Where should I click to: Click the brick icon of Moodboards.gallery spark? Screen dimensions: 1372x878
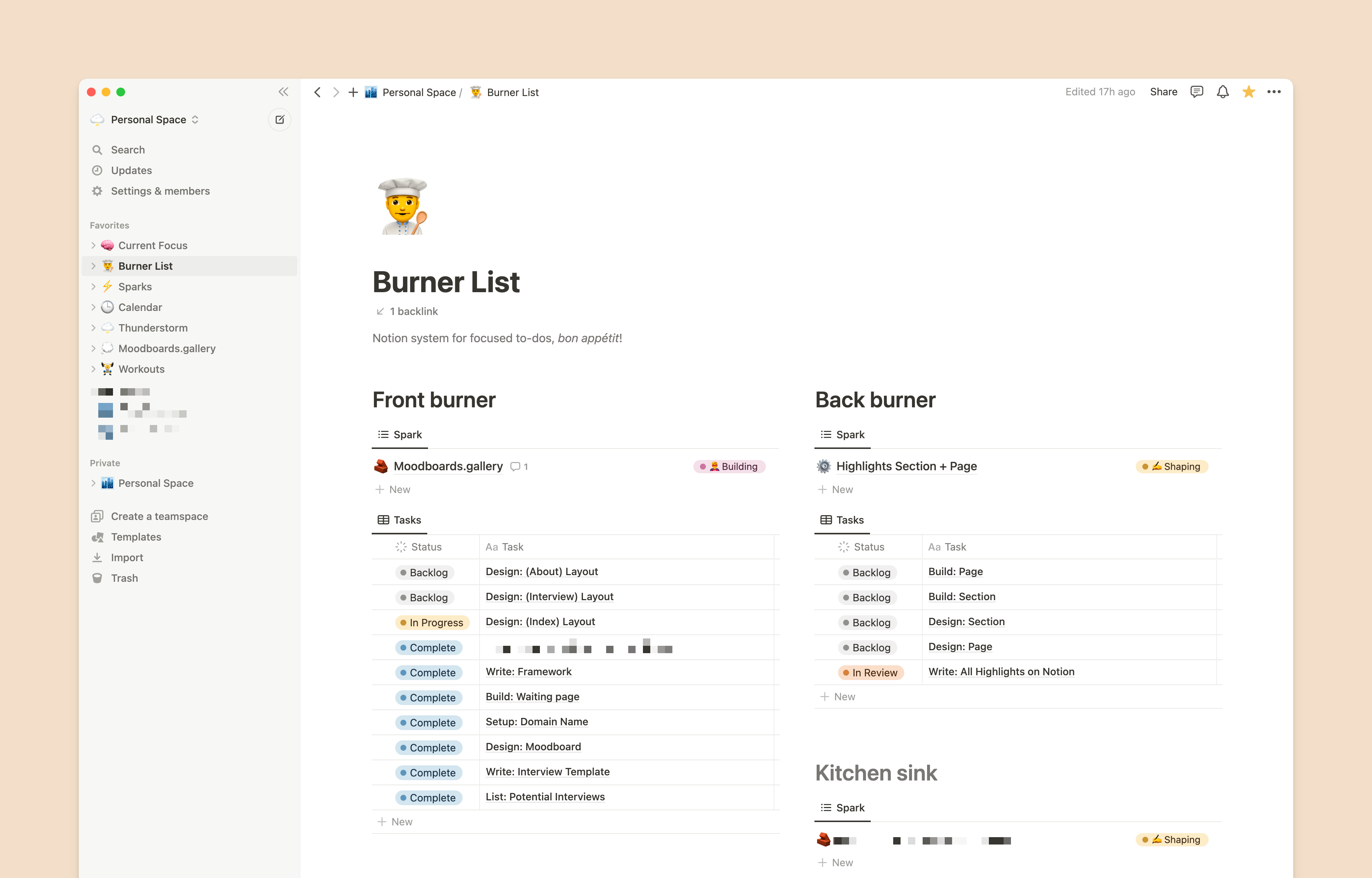pyautogui.click(x=381, y=466)
